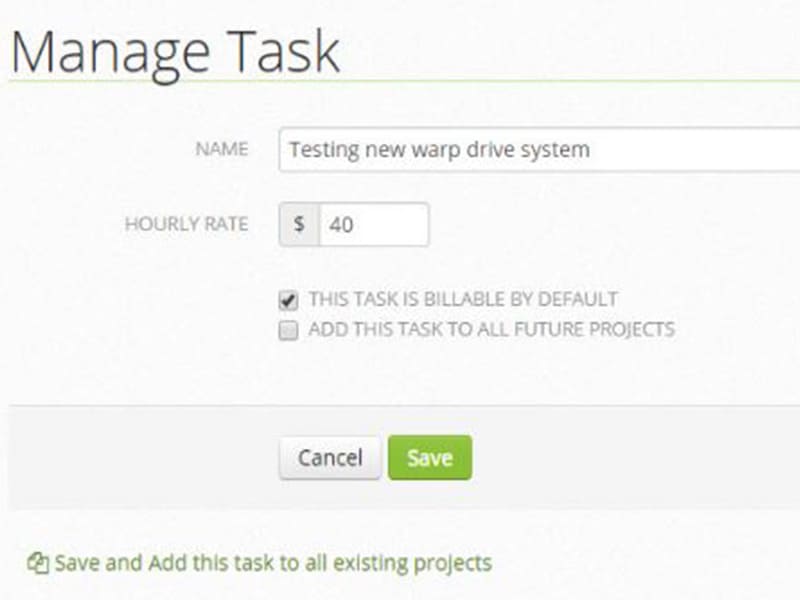Enable add this task to all future projects
This screenshot has width=800, height=600.
coord(289,331)
